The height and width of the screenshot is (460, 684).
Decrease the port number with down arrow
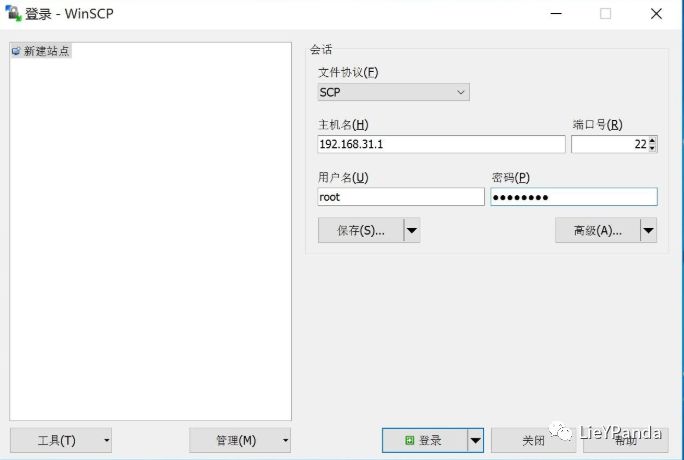click(652, 148)
